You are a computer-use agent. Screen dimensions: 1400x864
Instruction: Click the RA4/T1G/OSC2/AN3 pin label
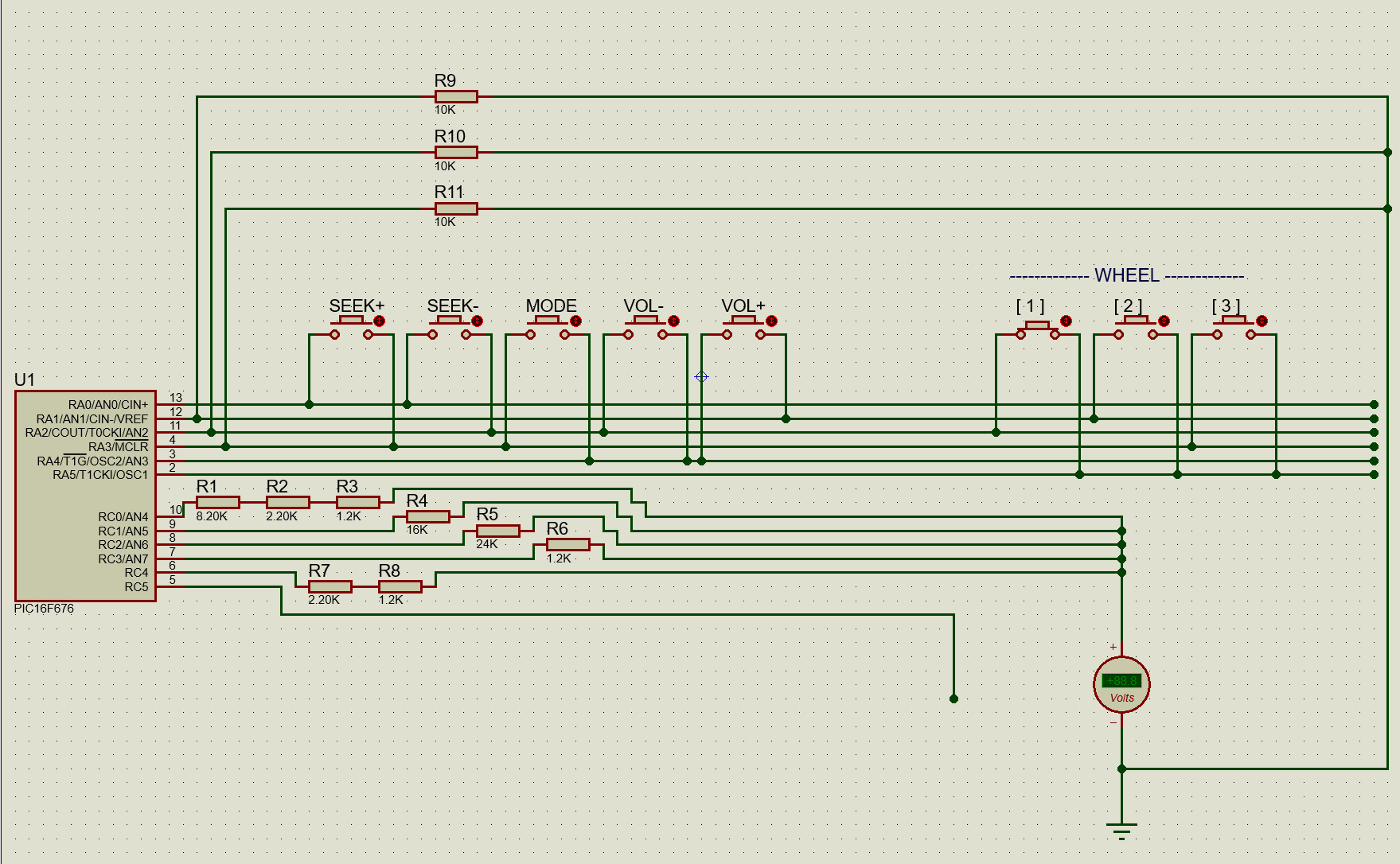click(92, 461)
